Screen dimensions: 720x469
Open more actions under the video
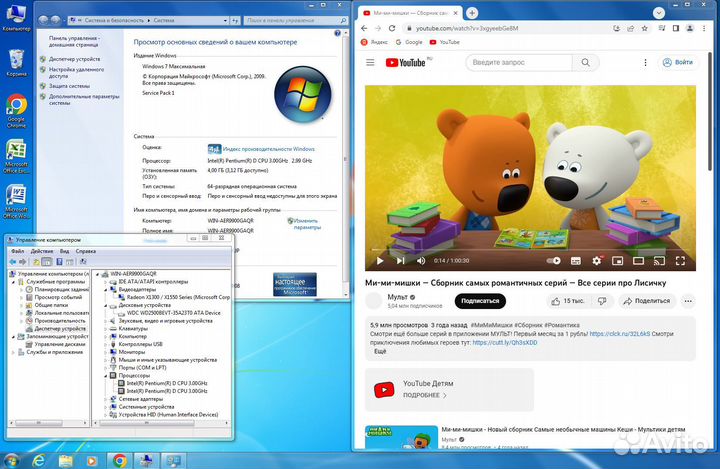688,301
